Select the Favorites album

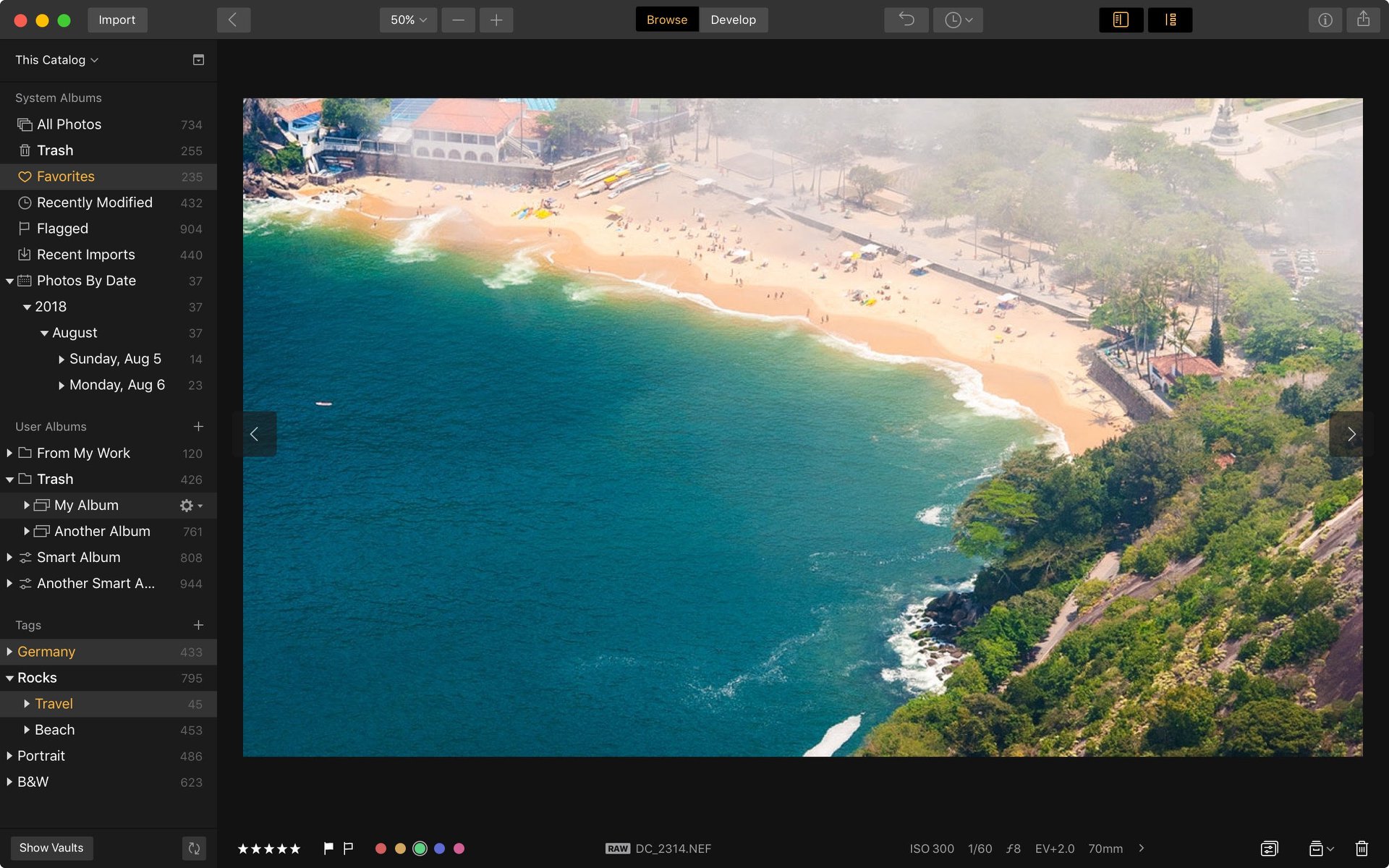tap(109, 176)
